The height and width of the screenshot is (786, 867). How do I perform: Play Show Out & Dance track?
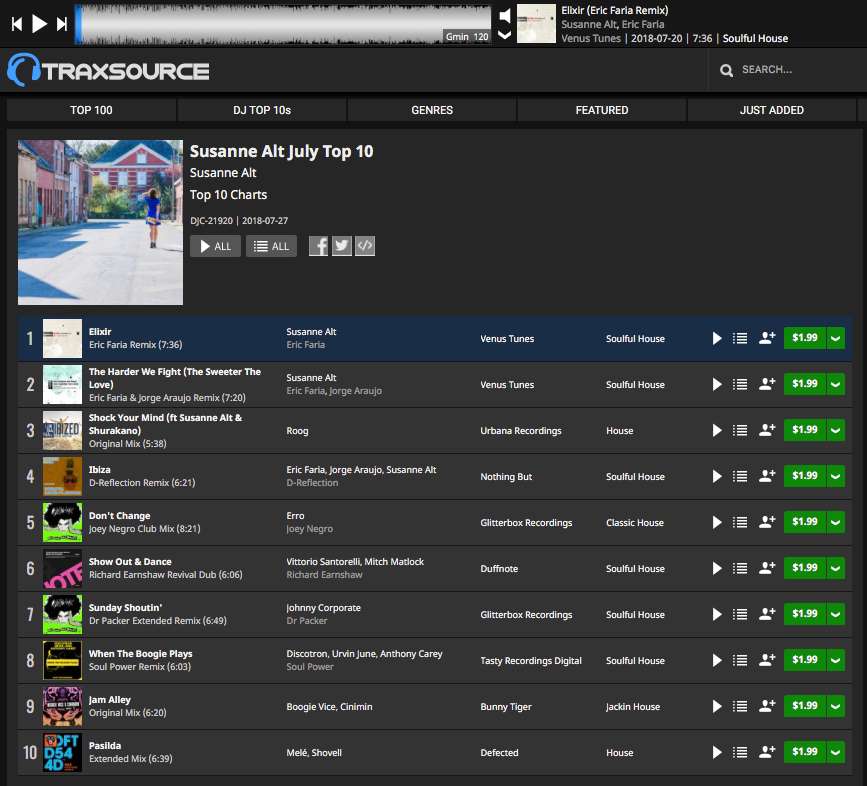pos(717,568)
